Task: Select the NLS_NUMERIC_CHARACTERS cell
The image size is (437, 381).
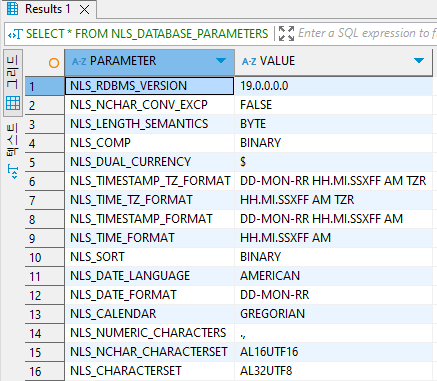Action: tap(150, 333)
